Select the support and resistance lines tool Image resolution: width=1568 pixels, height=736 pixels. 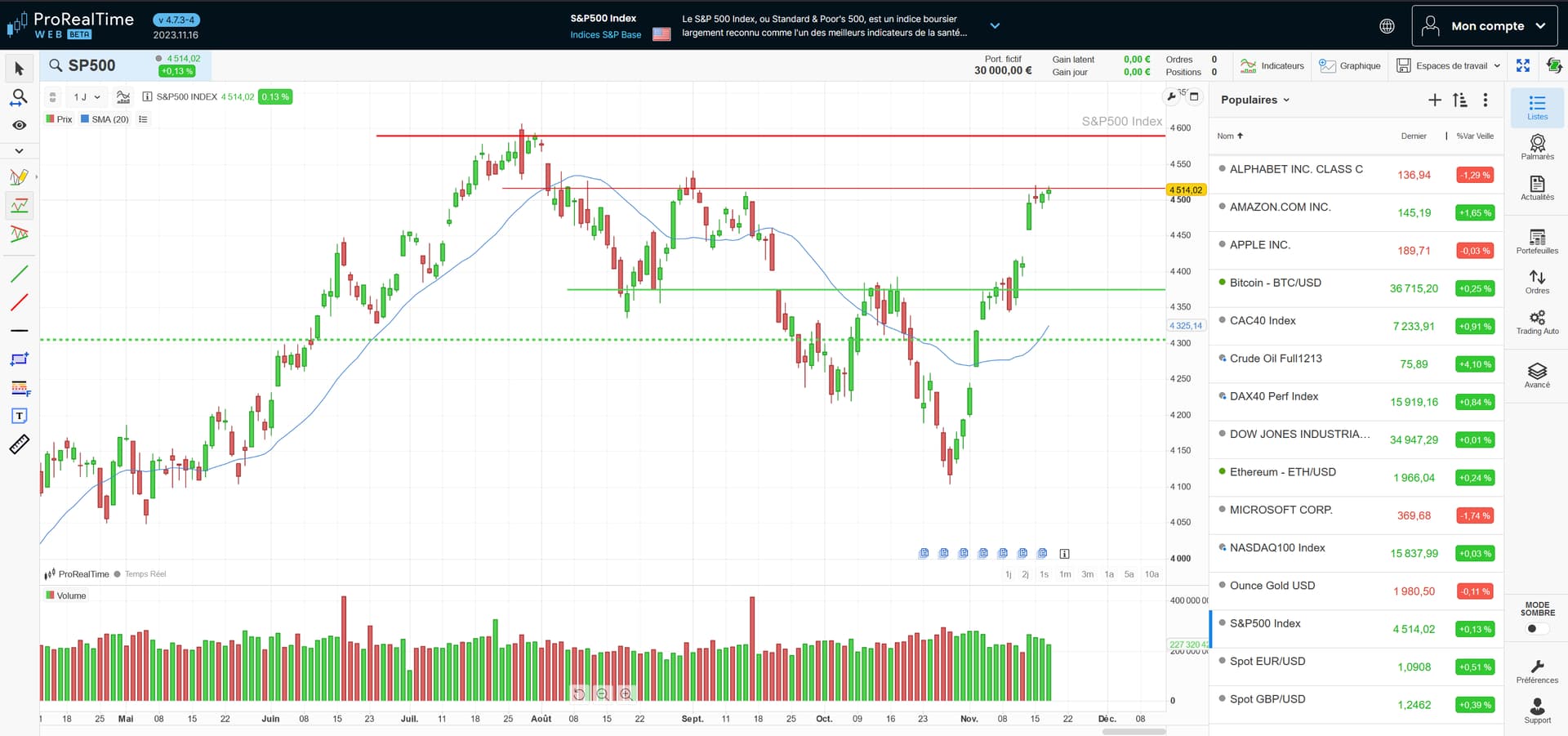[20, 206]
